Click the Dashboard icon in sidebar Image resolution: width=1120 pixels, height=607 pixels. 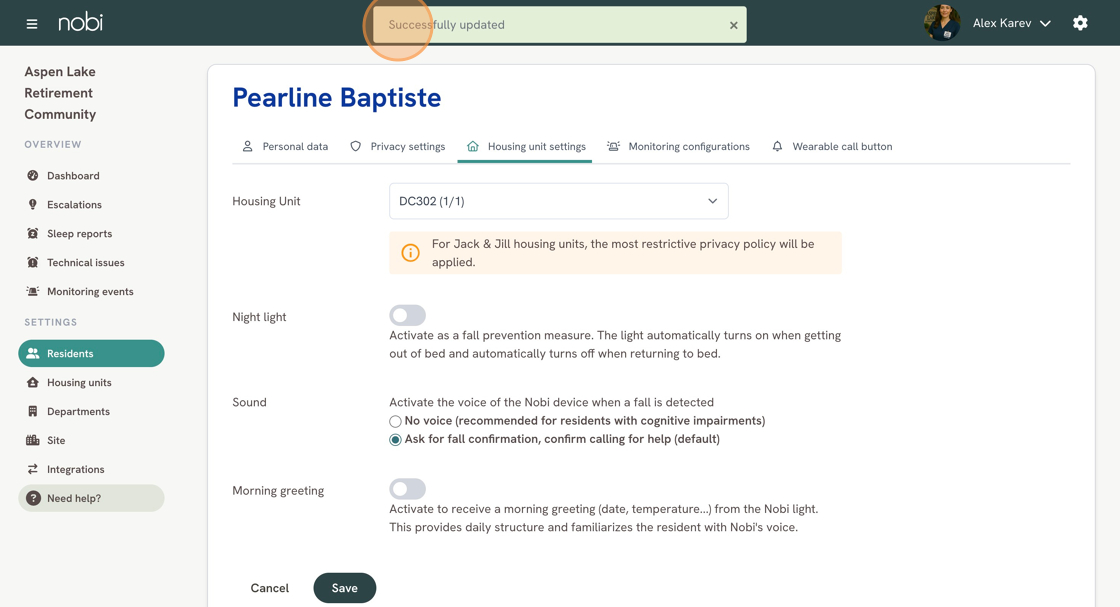point(32,176)
